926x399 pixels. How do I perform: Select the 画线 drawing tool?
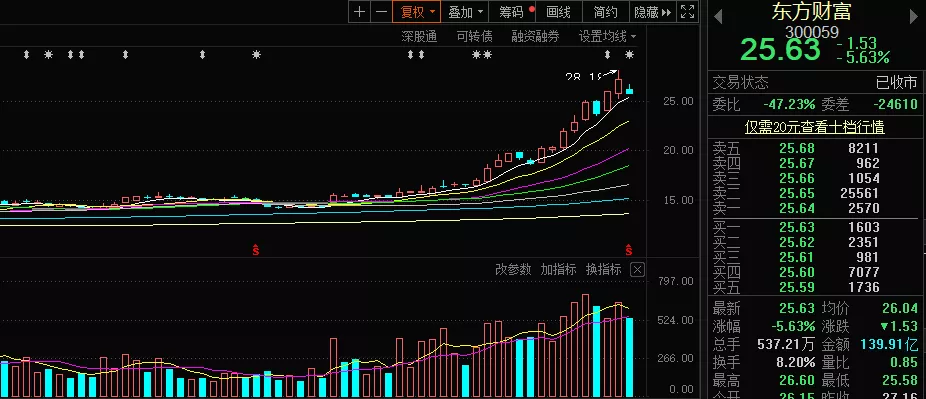click(559, 12)
